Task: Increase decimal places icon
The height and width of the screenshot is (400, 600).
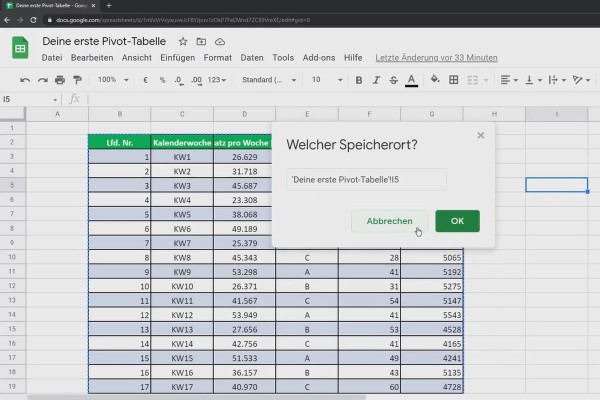Action: pos(197,80)
